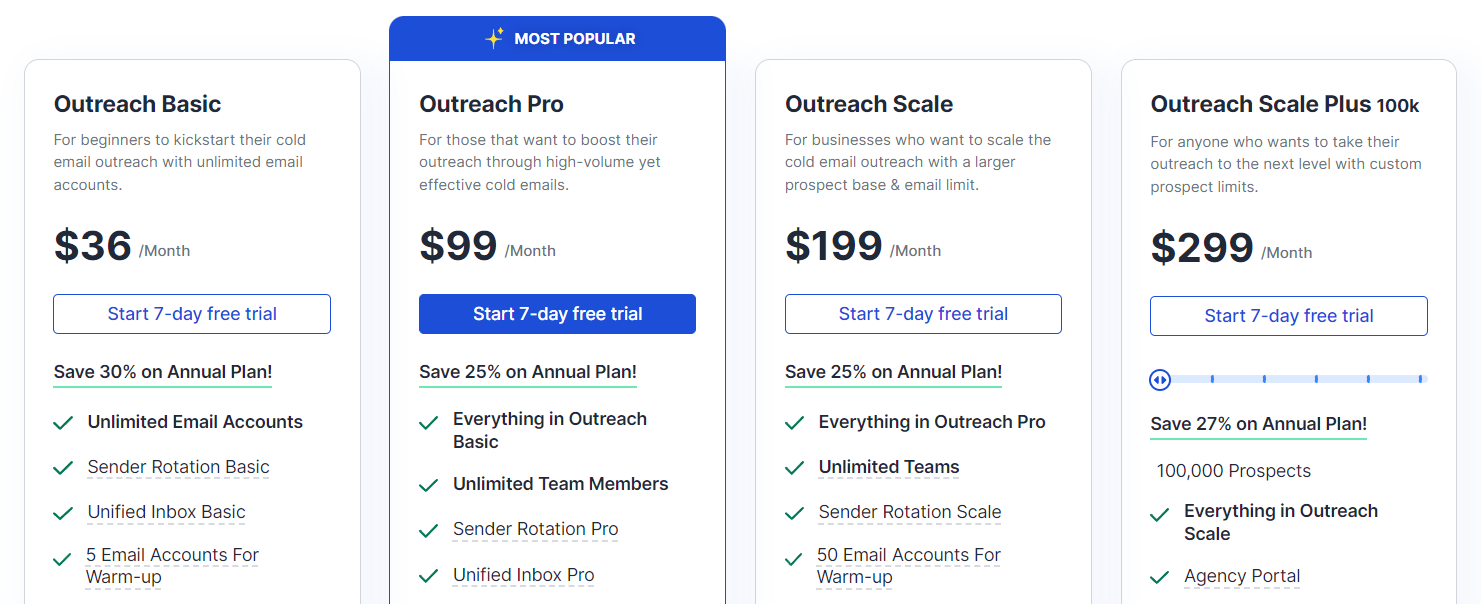
Task: Open the Unified Inbox Basic link
Action: (x=166, y=512)
